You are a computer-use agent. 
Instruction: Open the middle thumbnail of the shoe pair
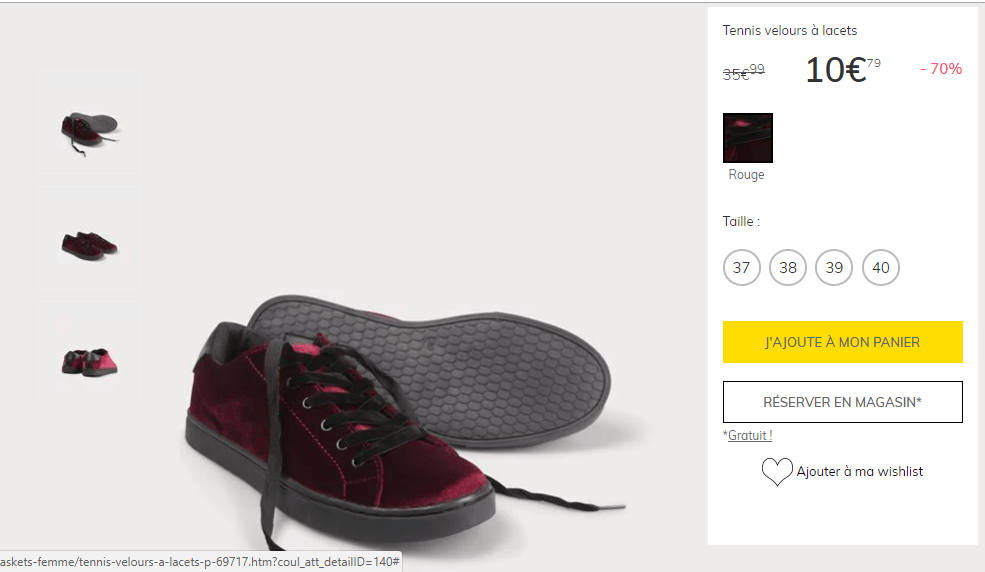(x=89, y=243)
